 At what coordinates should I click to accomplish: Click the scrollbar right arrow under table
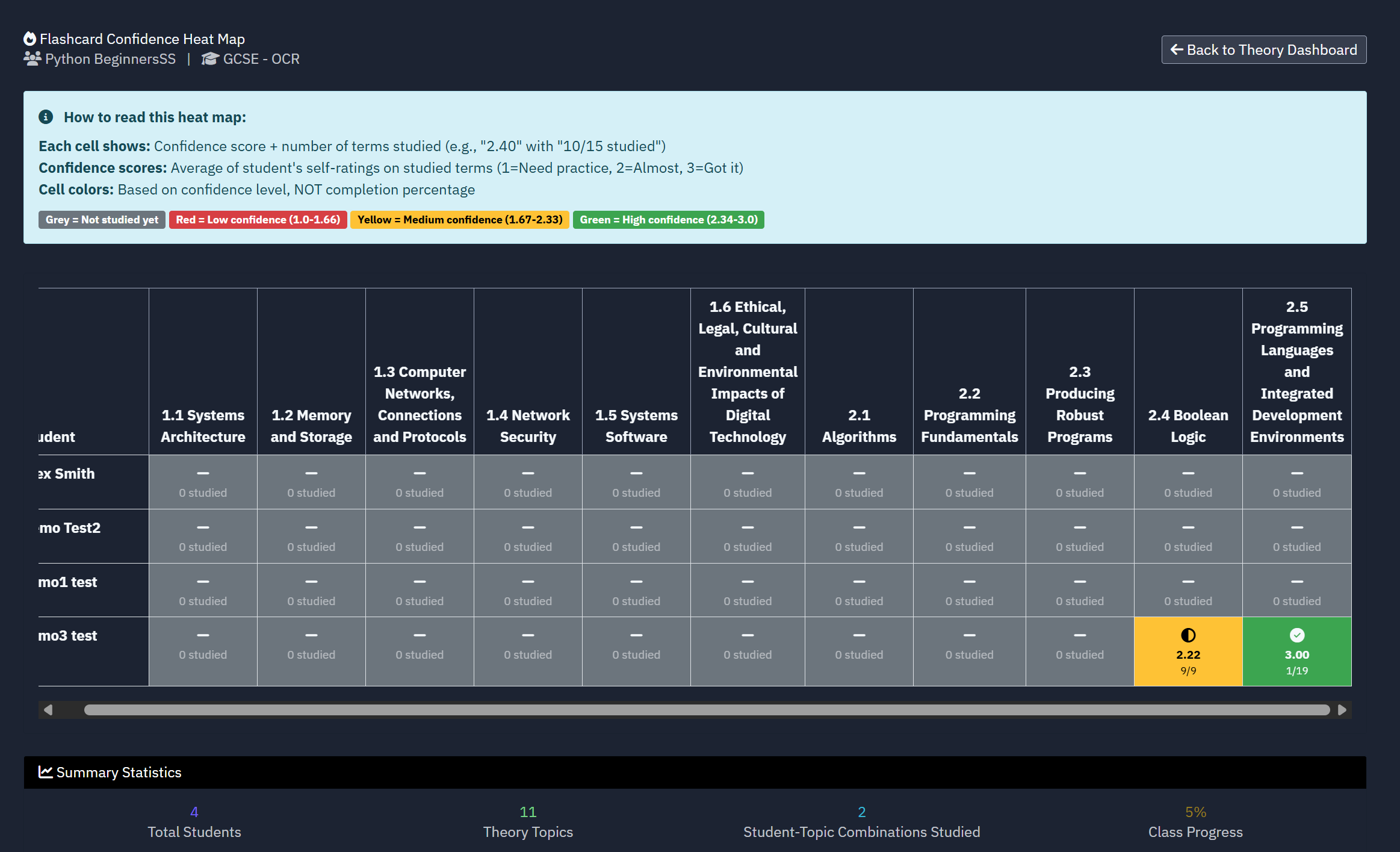click(1342, 710)
